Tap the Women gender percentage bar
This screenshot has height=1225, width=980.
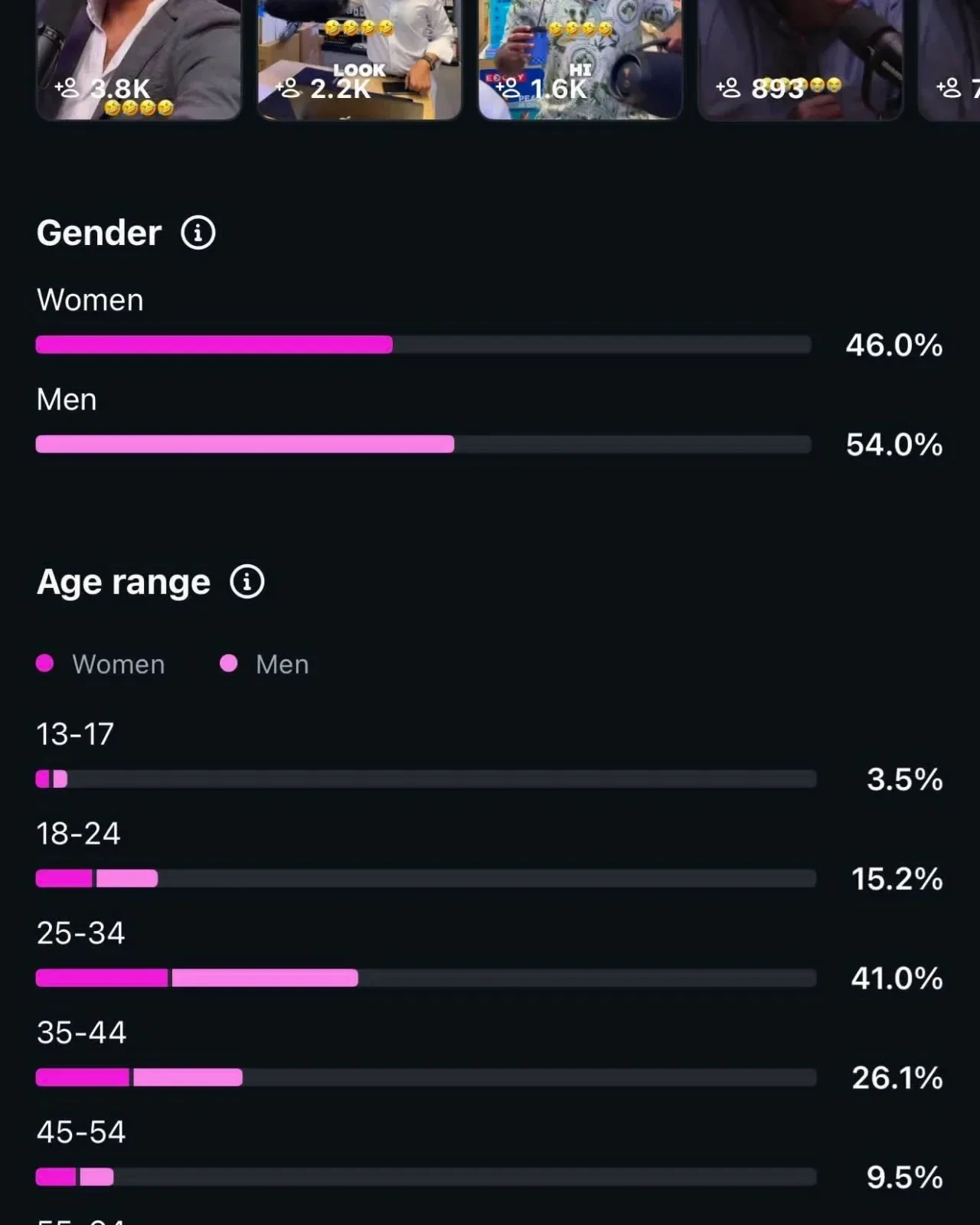coord(423,345)
